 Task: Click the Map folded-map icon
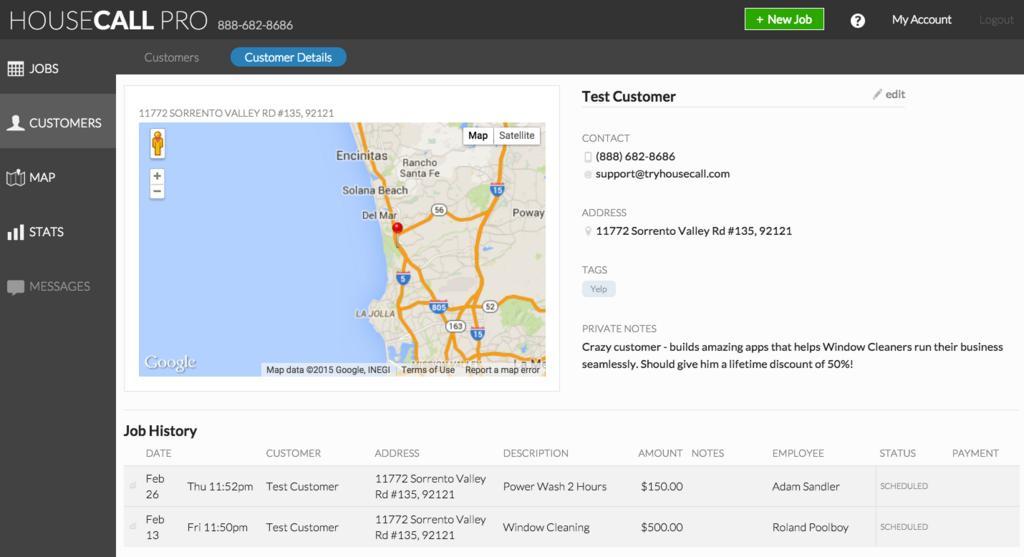click(x=16, y=178)
